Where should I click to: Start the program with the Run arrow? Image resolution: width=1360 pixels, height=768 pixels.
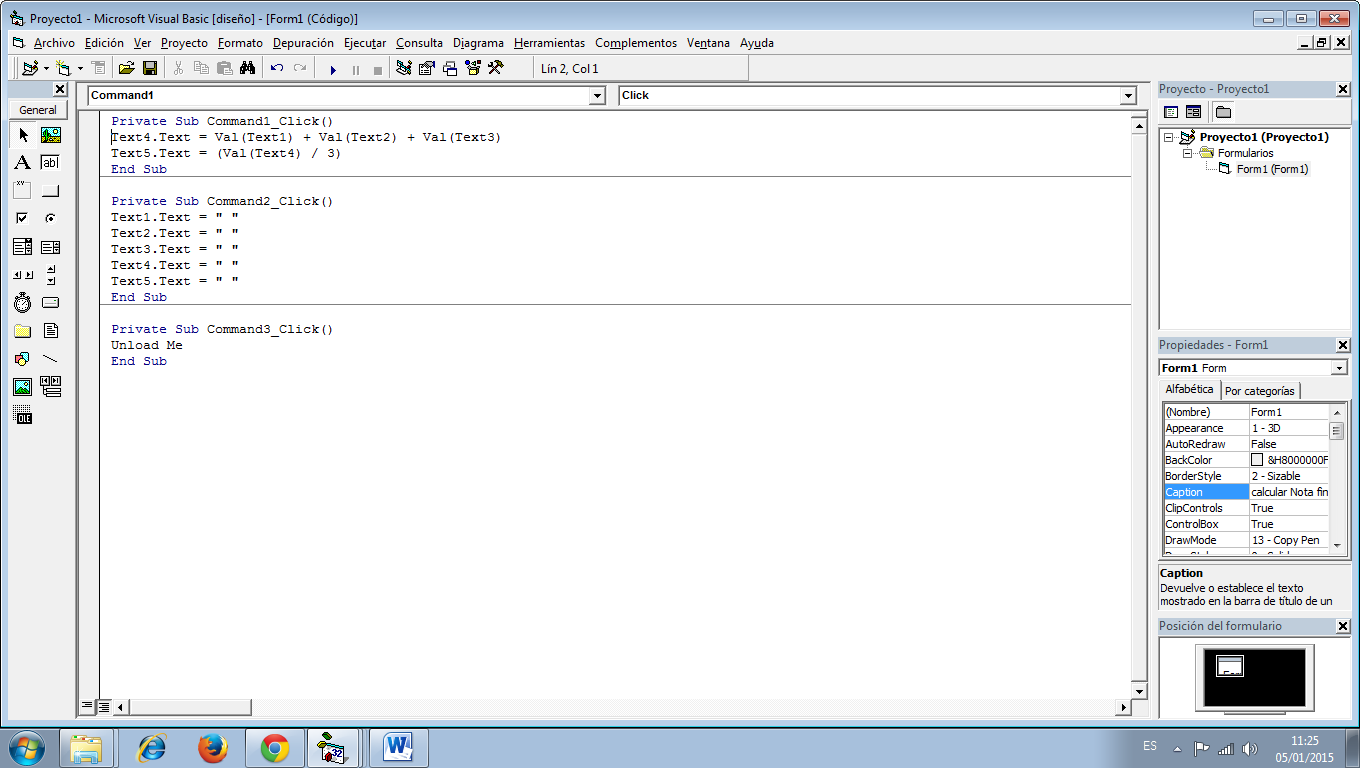click(x=333, y=68)
